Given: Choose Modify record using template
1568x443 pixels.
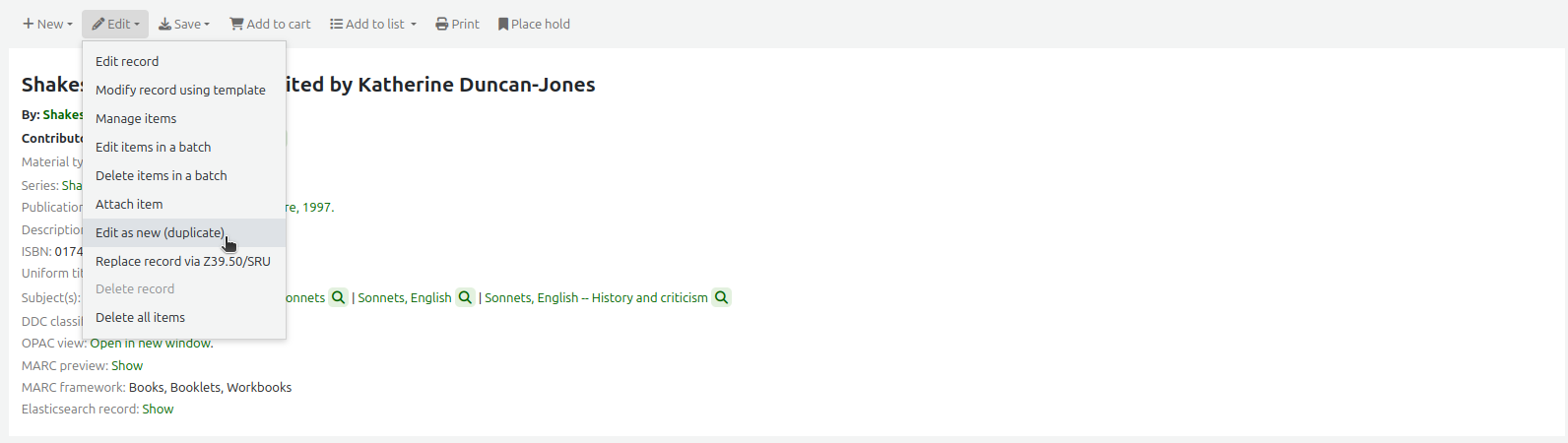Looking at the screenshot, I should click(x=180, y=90).
